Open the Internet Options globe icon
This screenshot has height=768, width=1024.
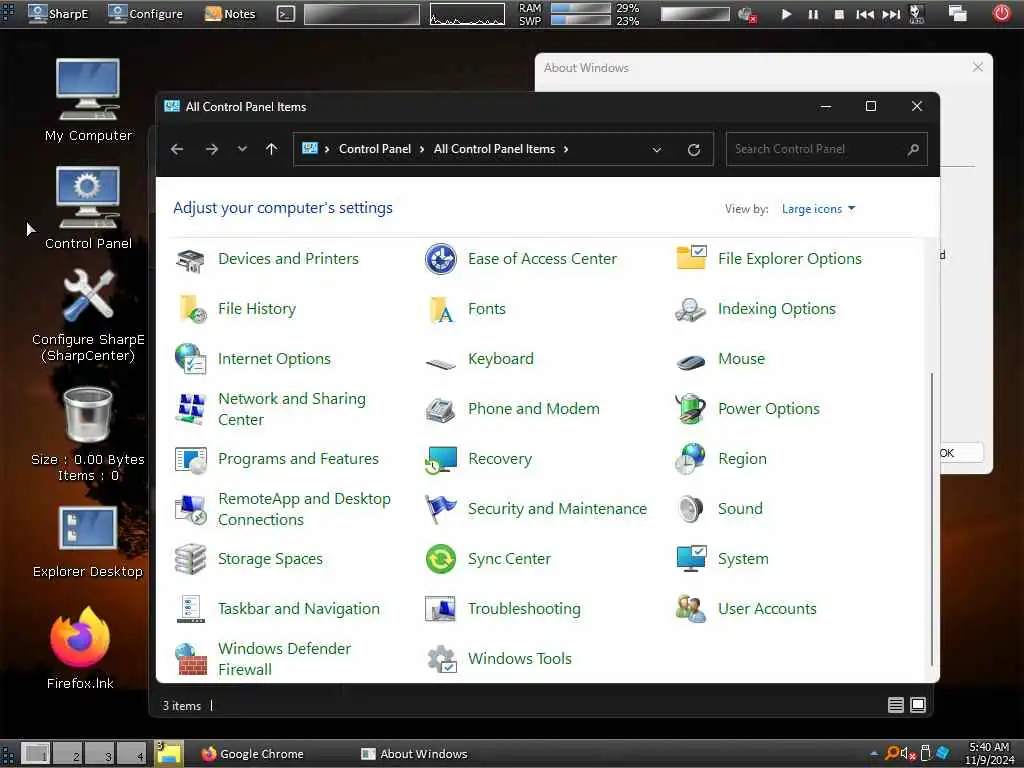191,359
